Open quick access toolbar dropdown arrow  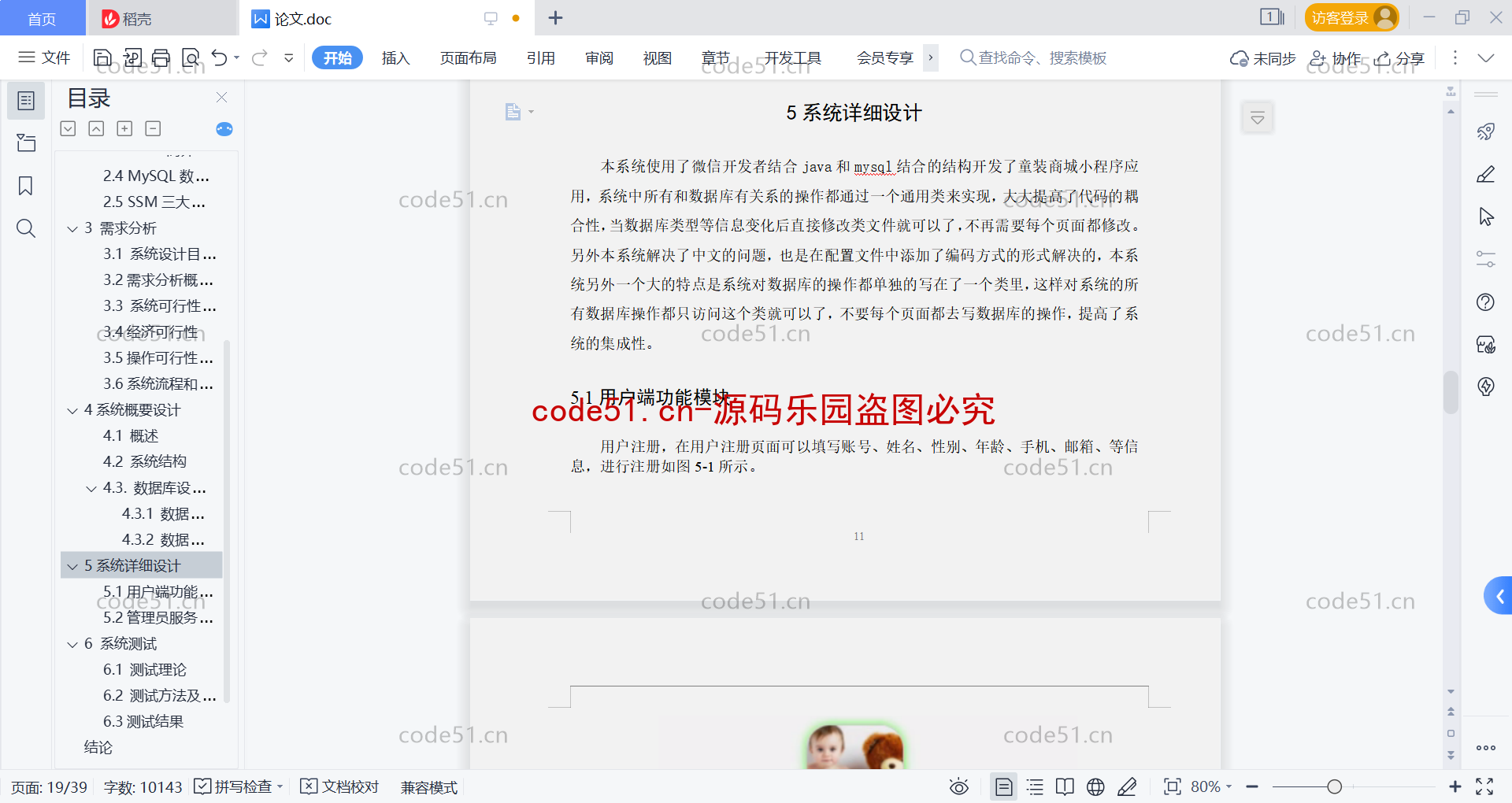pos(289,57)
